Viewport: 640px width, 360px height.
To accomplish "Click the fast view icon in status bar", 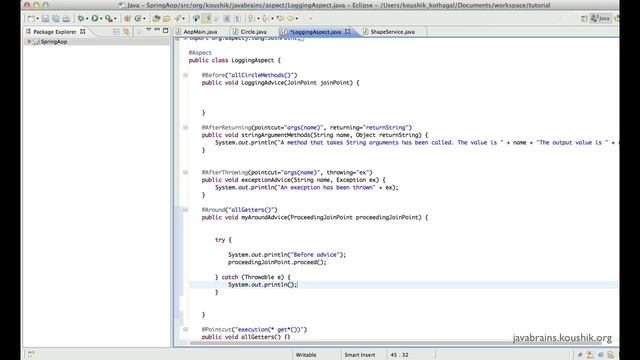I will point(31,354).
